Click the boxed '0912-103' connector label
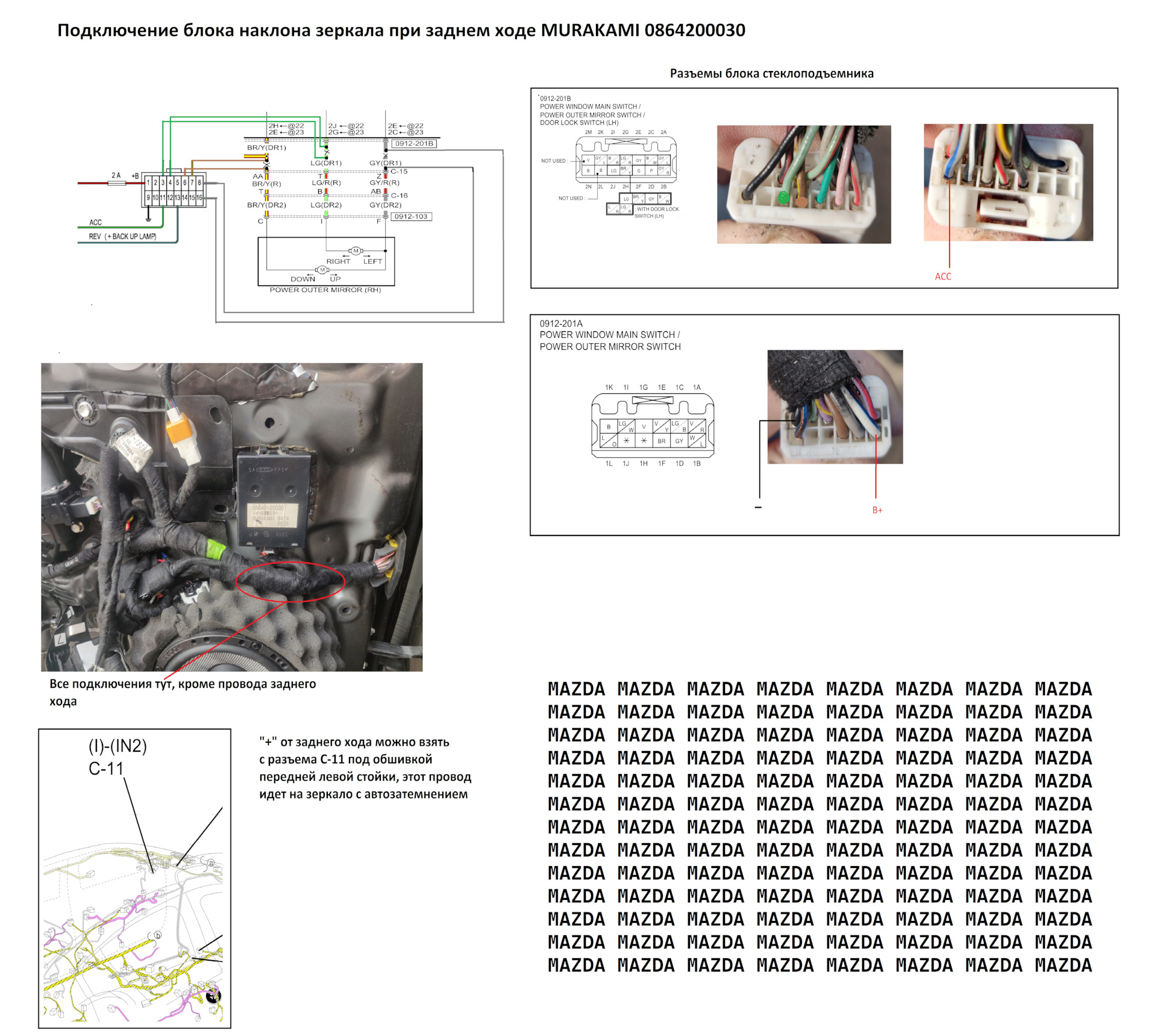This screenshot has height=1036, width=1157. [412, 217]
